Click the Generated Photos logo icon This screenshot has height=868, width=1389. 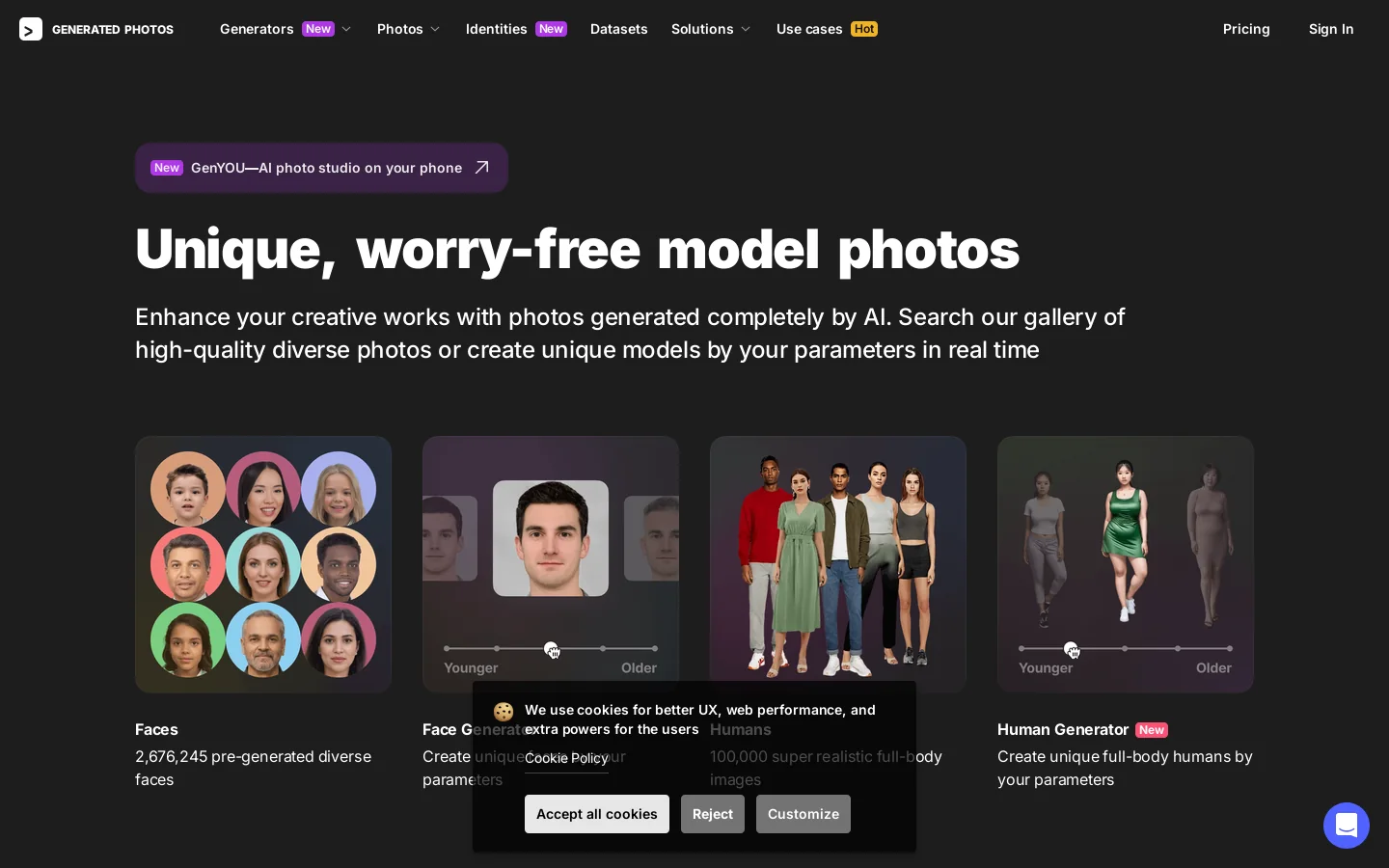tap(31, 29)
